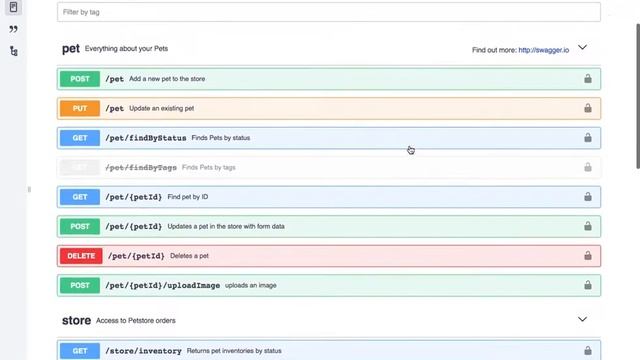Click the vertical scrollbar thumb on the right

pyautogui.click(x=638, y=96)
